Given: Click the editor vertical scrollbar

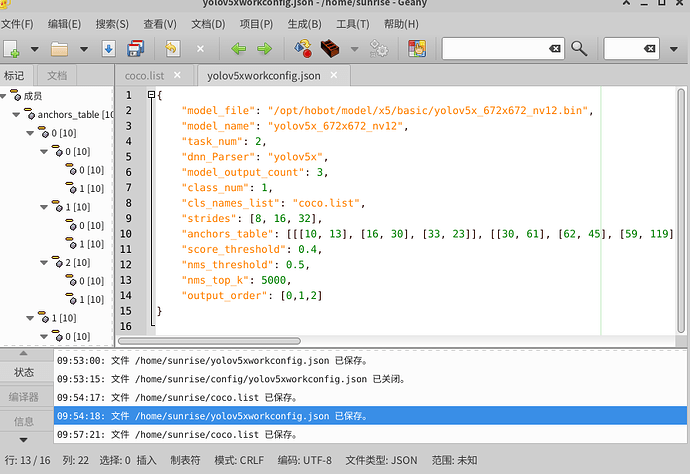Looking at the screenshot, I should click(x=681, y=210).
